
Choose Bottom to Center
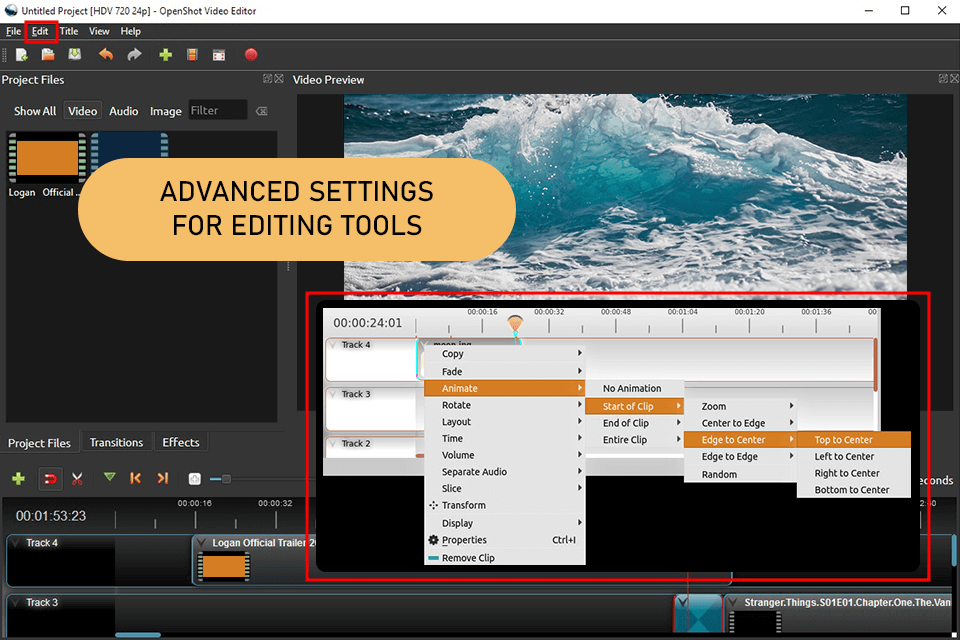tap(854, 490)
